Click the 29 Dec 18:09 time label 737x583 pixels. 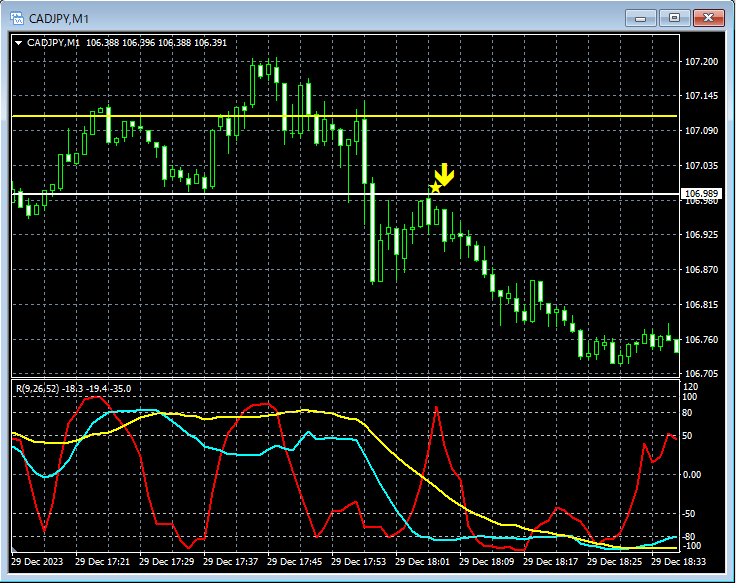(x=486, y=562)
